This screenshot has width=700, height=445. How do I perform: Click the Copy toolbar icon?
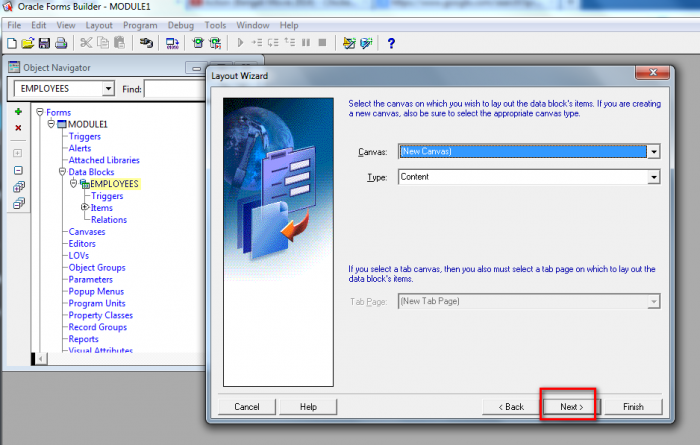coord(103,43)
